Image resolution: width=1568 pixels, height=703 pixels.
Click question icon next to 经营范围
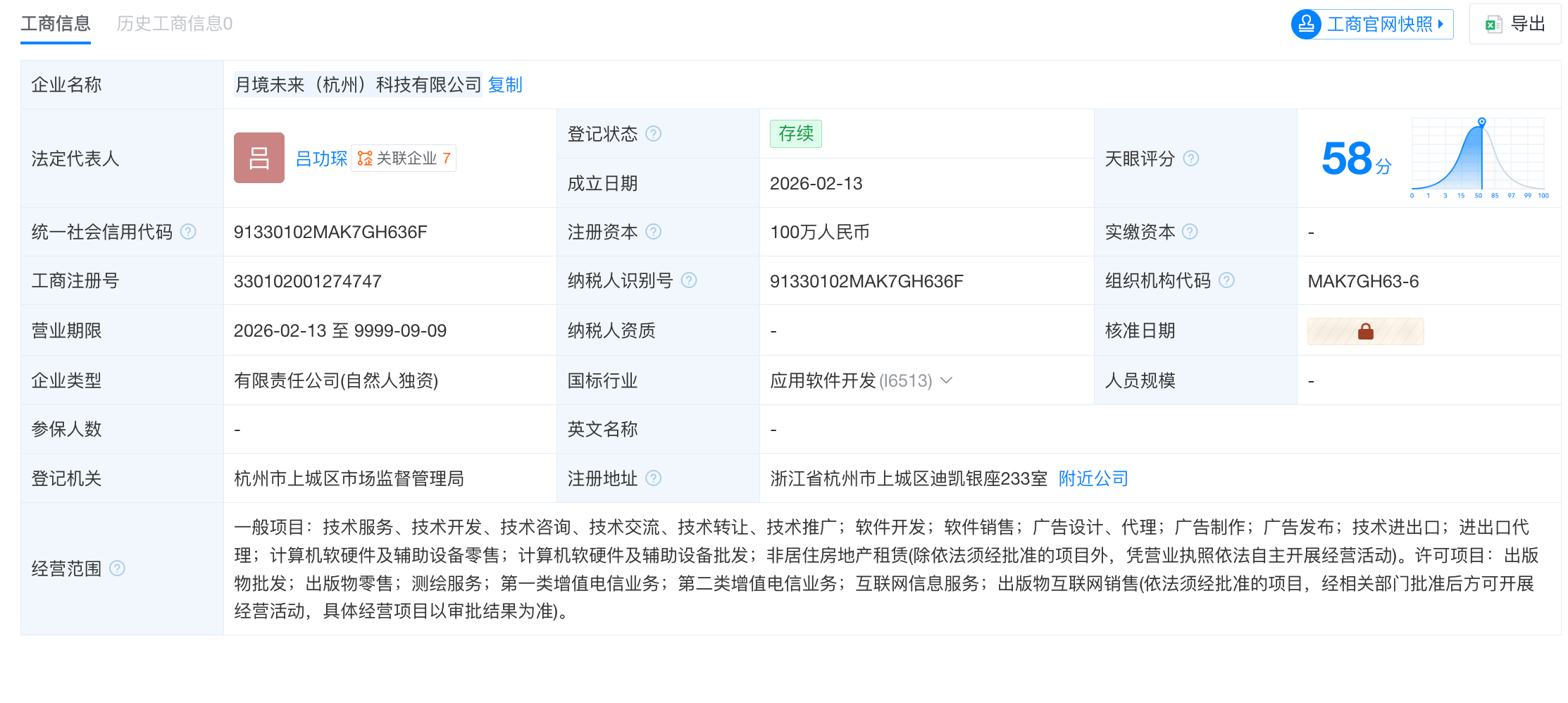(x=118, y=568)
